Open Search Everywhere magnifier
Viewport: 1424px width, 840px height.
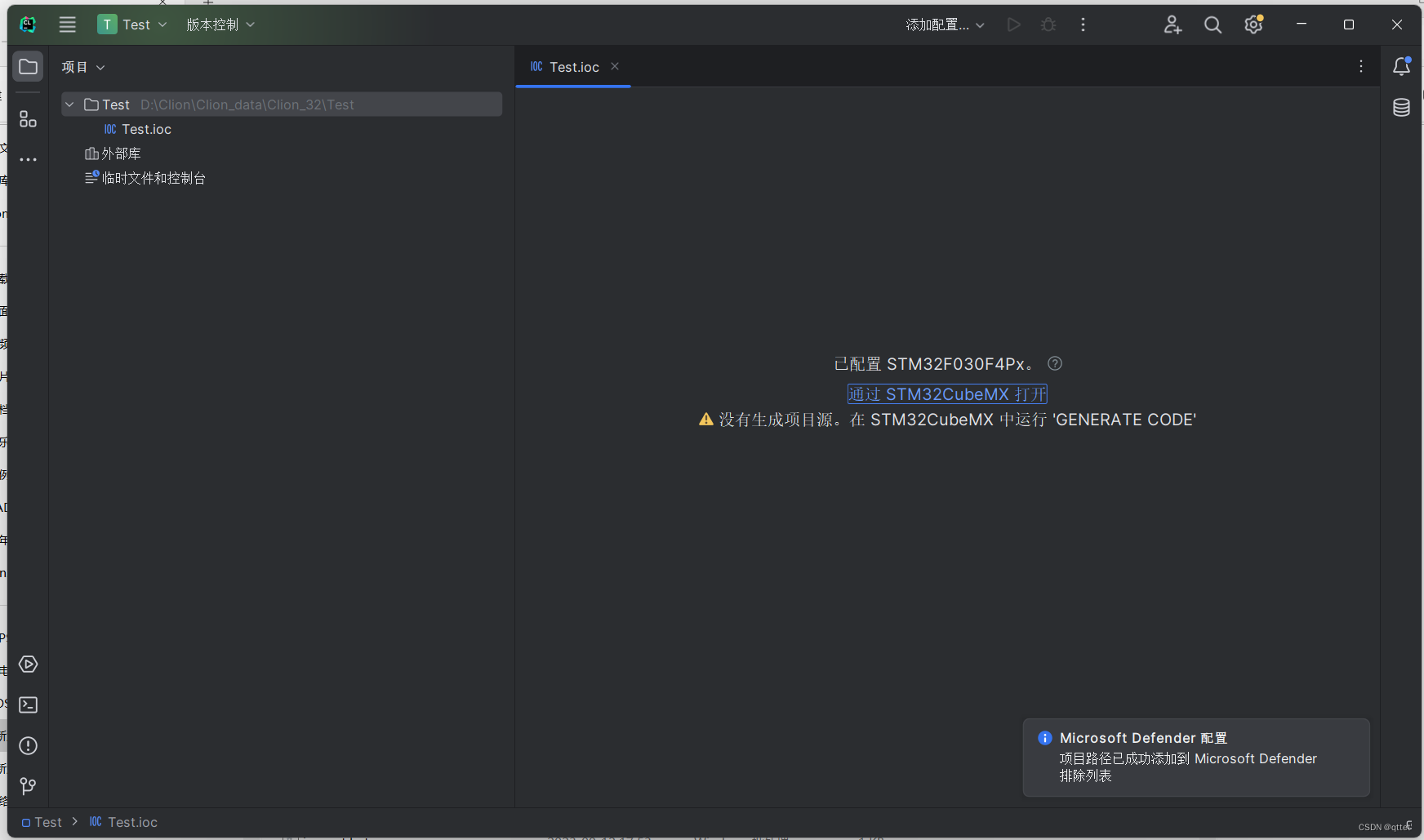tap(1213, 24)
